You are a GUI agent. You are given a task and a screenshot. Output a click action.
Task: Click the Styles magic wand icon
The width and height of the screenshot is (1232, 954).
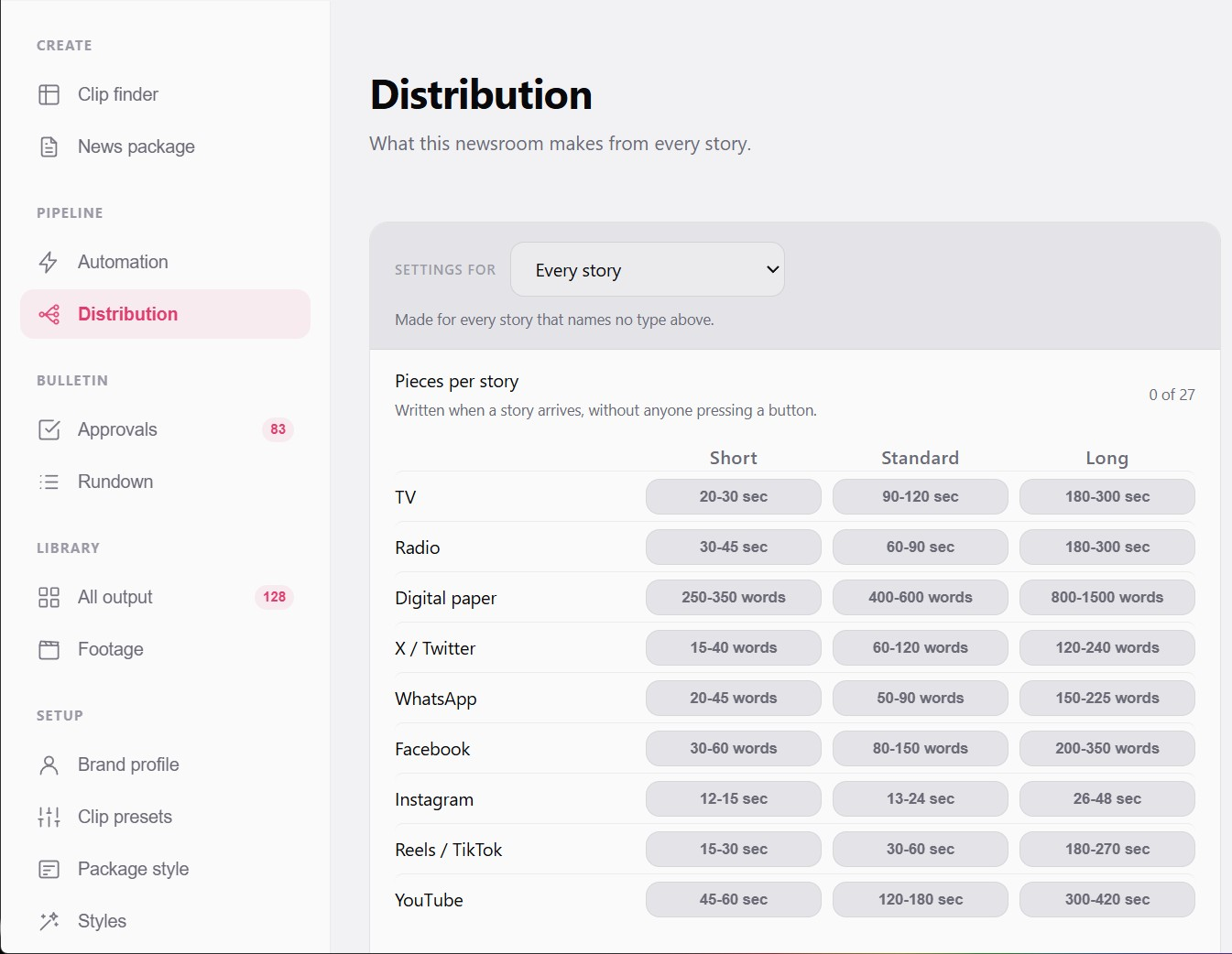tap(49, 921)
